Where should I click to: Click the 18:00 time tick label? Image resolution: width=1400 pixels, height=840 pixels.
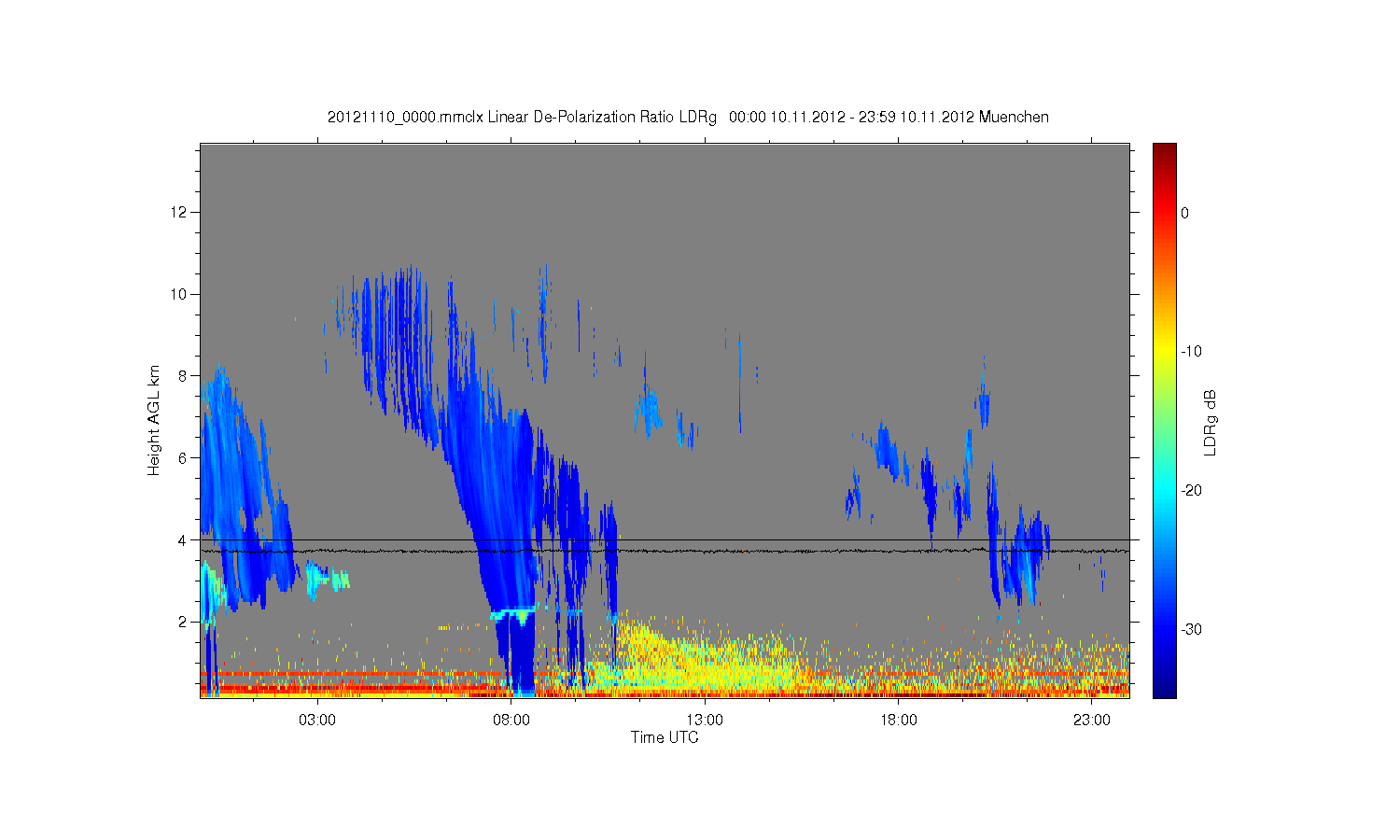(899, 721)
